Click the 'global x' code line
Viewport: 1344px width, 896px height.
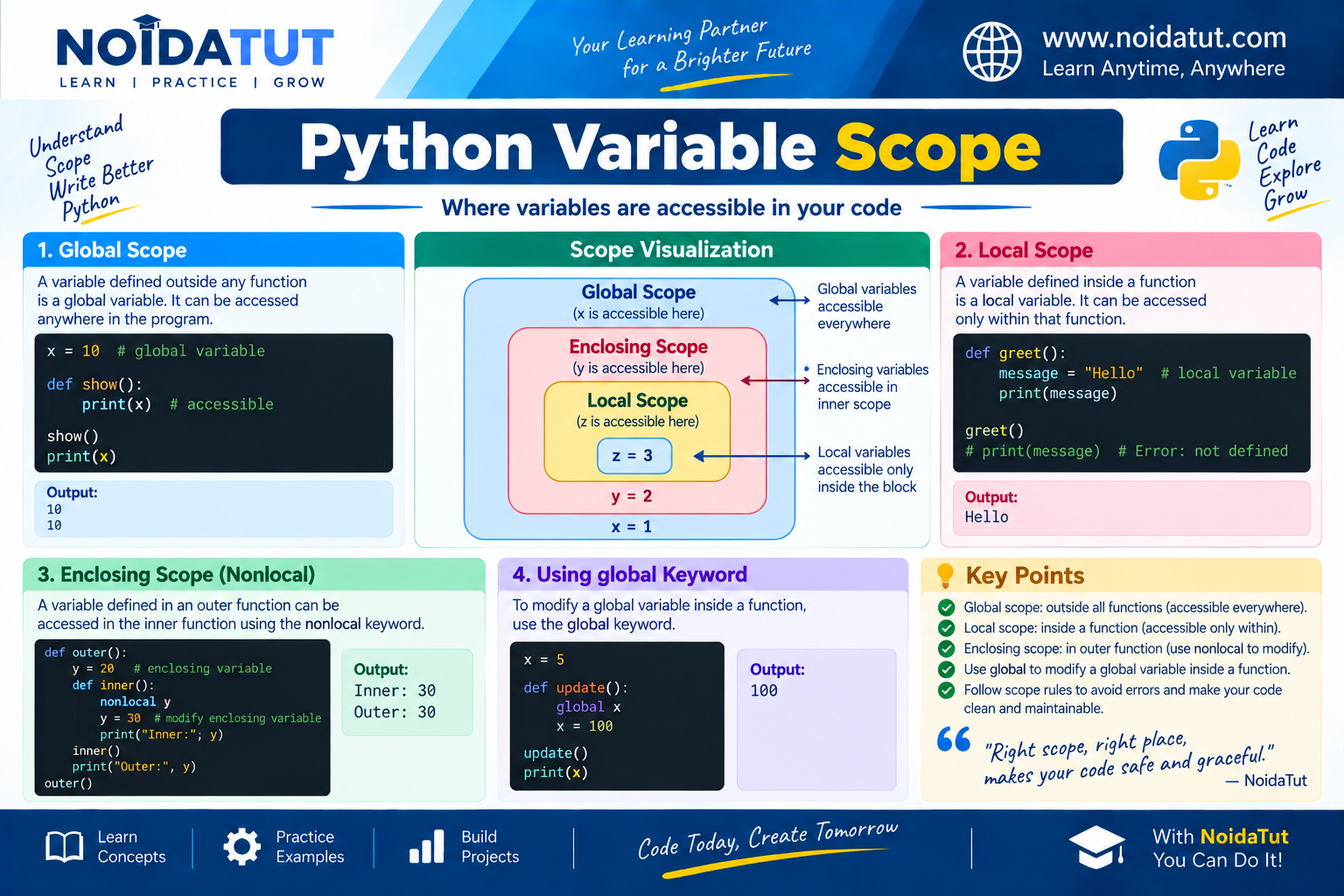tap(588, 707)
